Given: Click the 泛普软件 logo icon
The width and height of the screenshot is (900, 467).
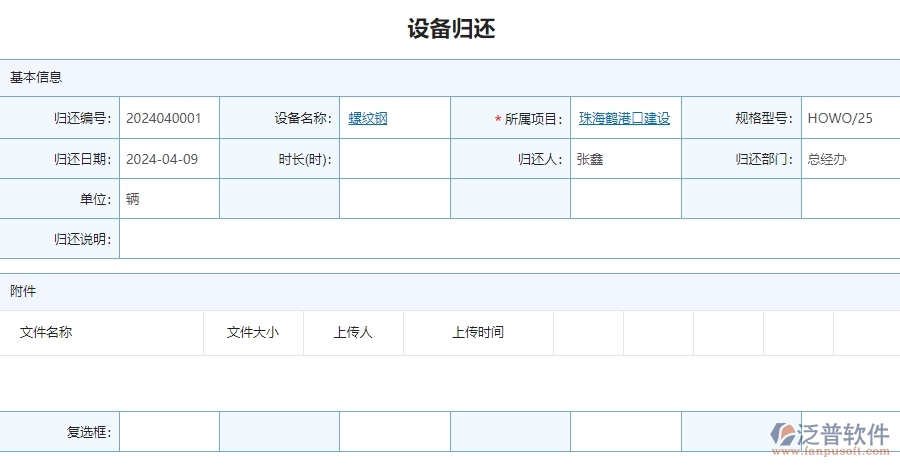Looking at the screenshot, I should (x=783, y=434).
